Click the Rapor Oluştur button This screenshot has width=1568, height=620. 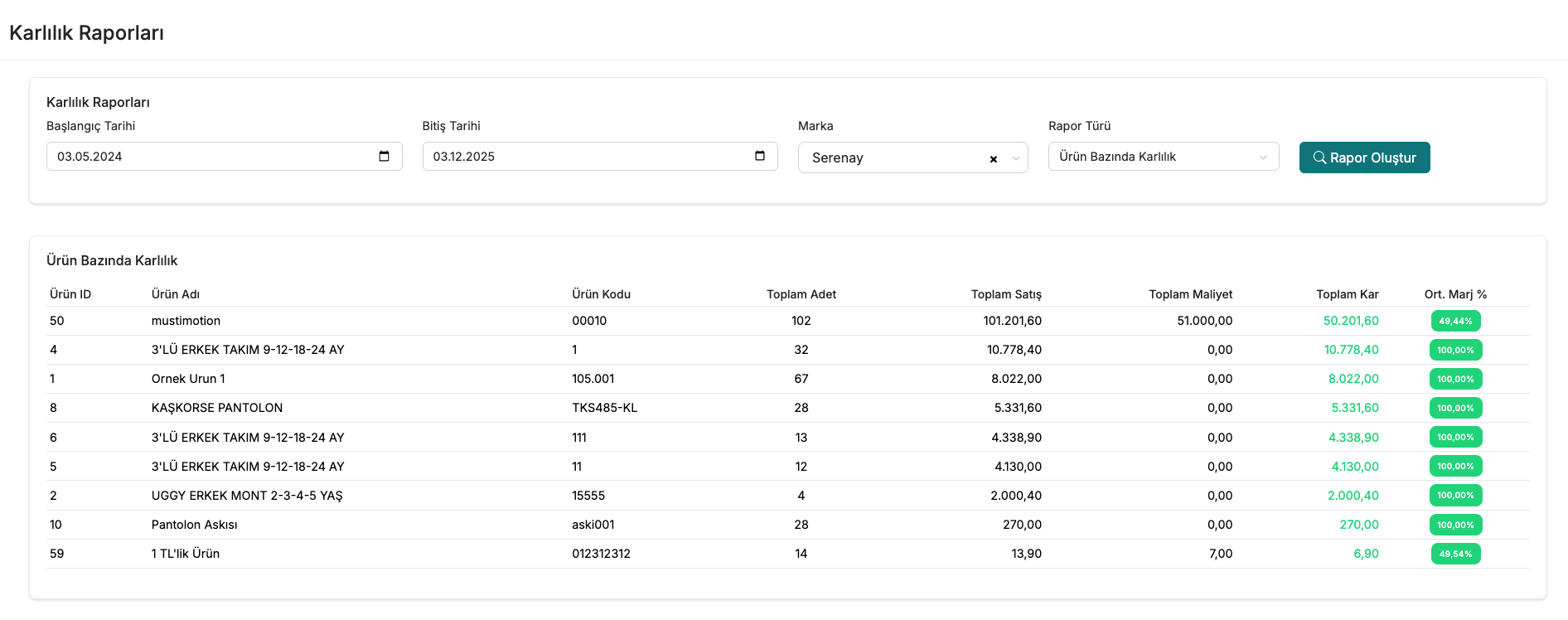click(x=1364, y=157)
